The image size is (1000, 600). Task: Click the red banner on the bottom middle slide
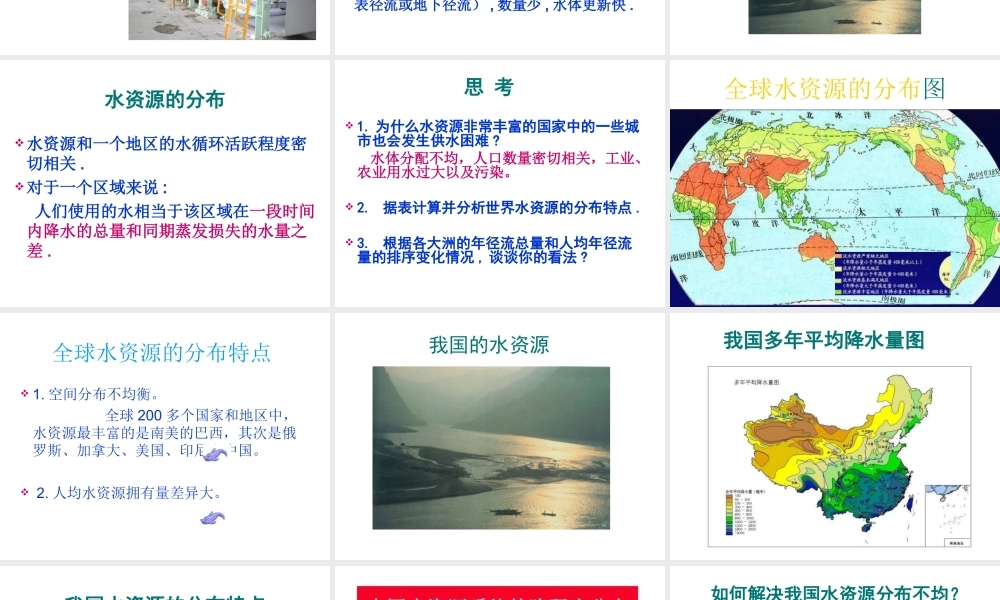click(497, 593)
